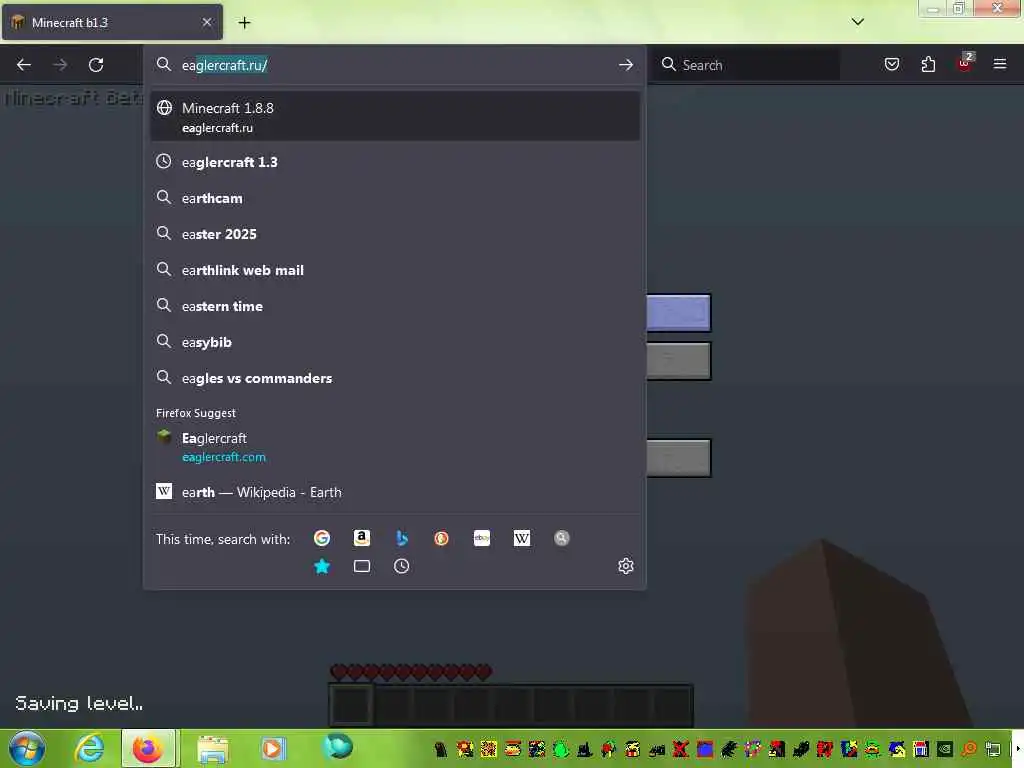
Task: Choose the earthcam search suggestion
Action: point(395,198)
